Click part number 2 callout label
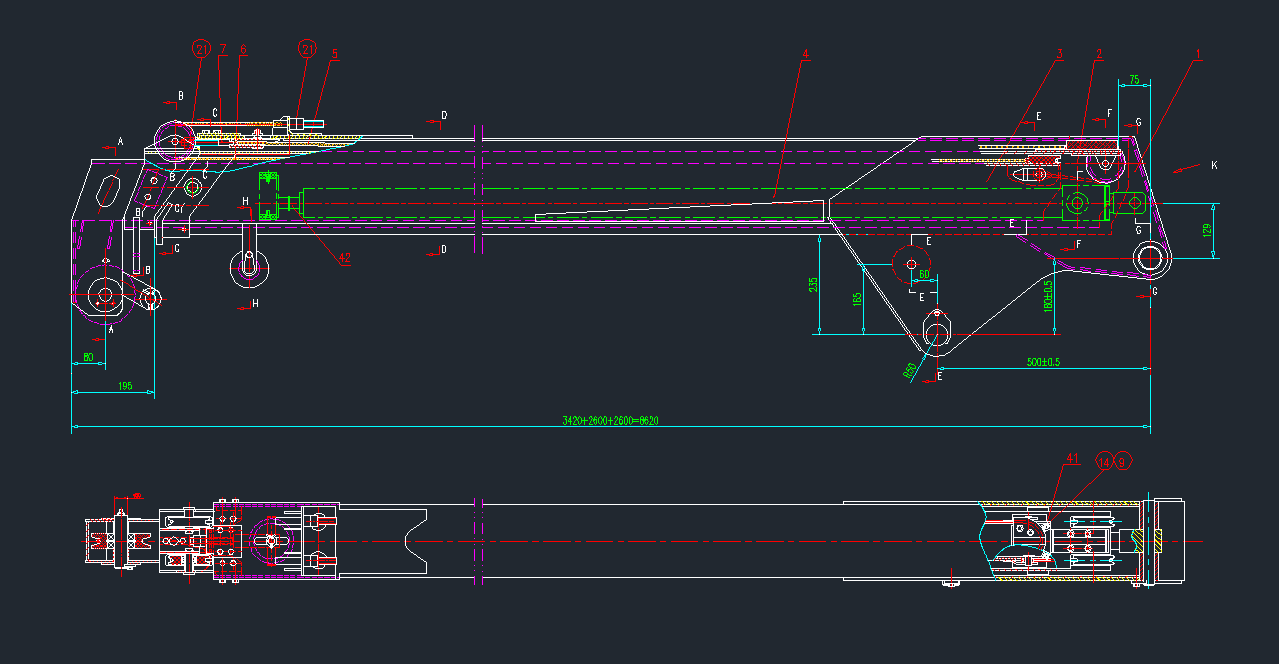Screen dimensions: 1279x664 1098,54
